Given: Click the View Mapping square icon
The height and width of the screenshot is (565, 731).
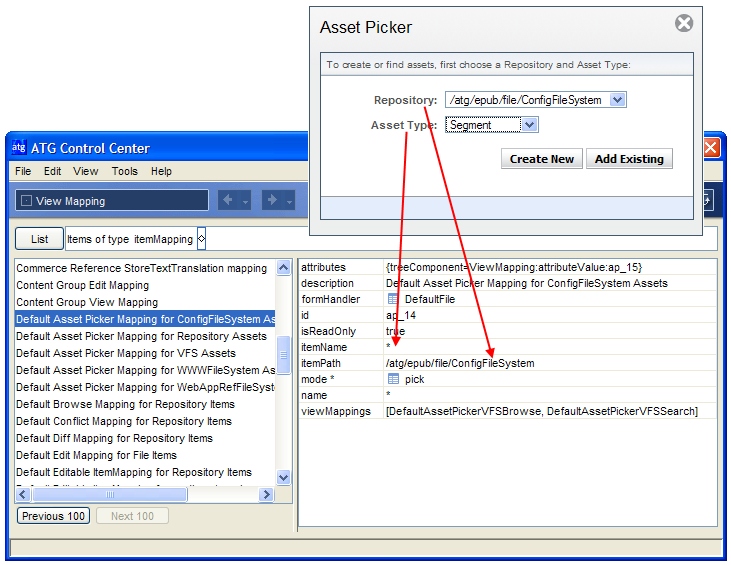Looking at the screenshot, I should point(27,200).
